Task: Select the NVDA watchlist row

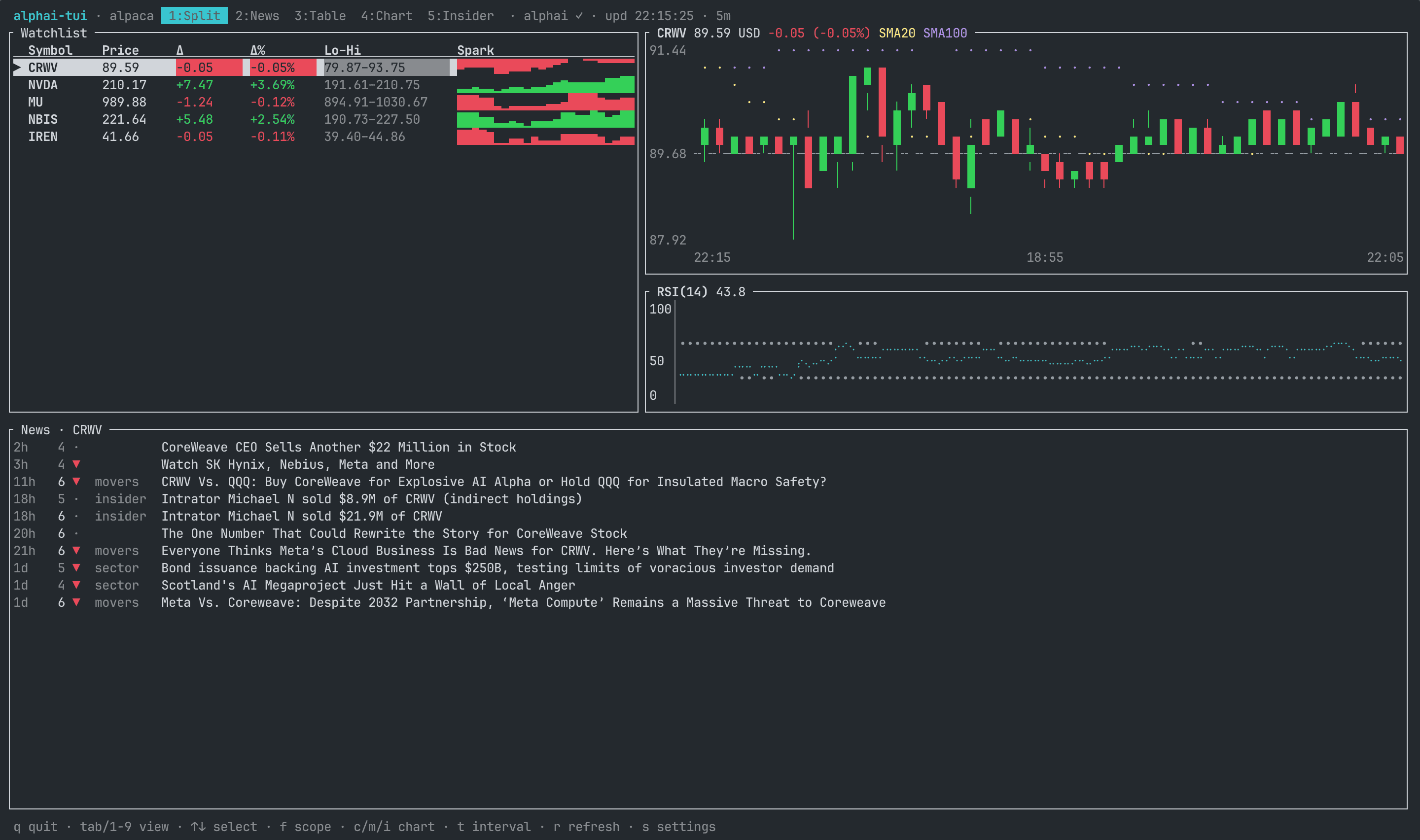Action: [x=324, y=85]
